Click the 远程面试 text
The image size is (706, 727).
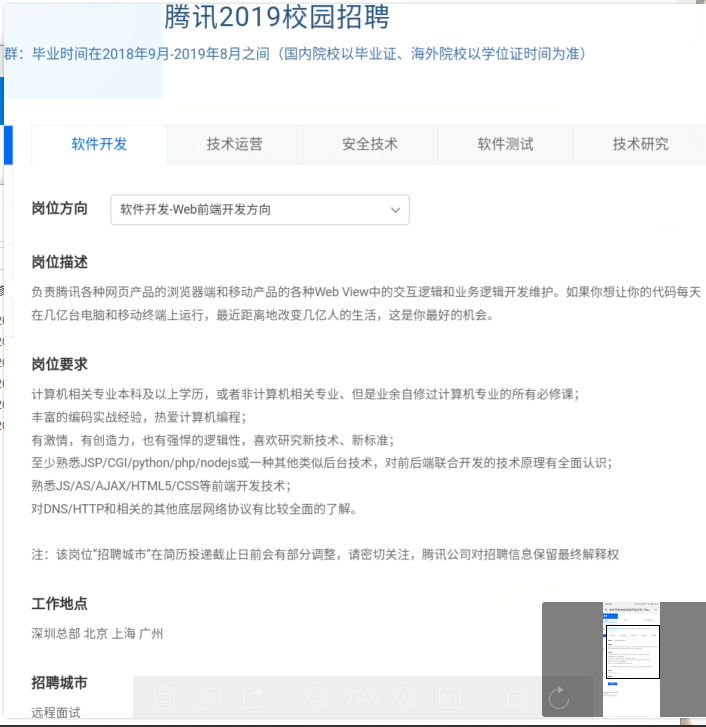(56, 712)
